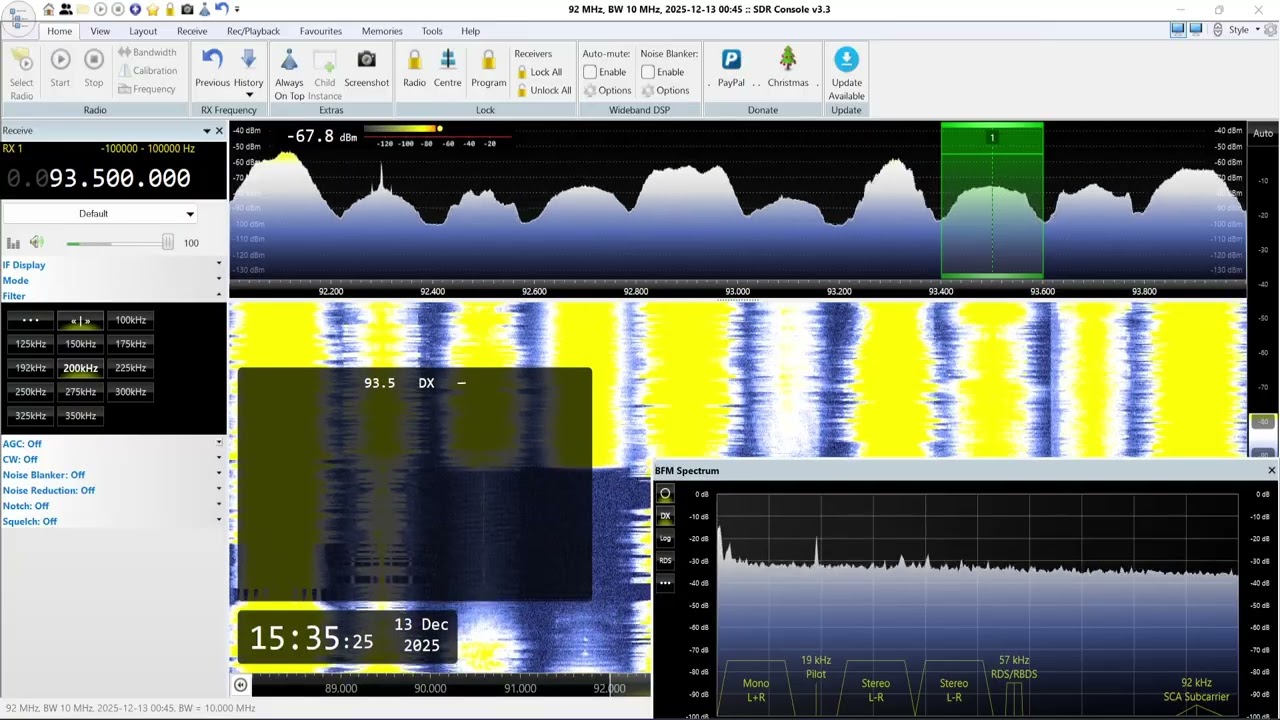This screenshot has height=720, width=1280.
Task: Close the BFM Spectrum panel
Action: [1271, 470]
